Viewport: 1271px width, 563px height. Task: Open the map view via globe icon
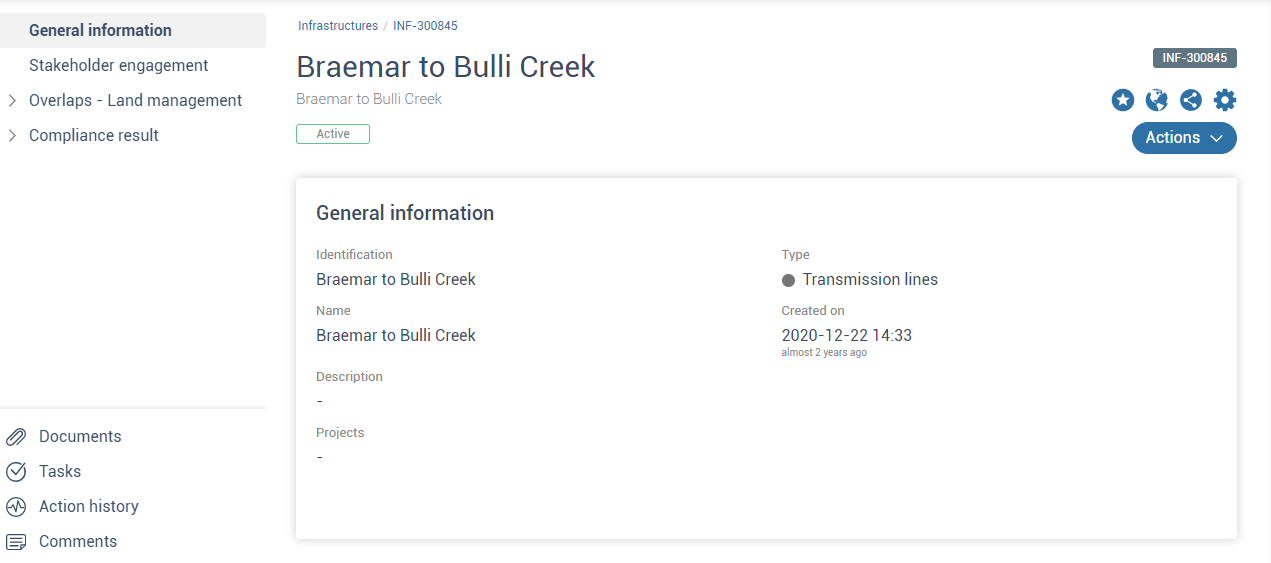(x=1157, y=100)
